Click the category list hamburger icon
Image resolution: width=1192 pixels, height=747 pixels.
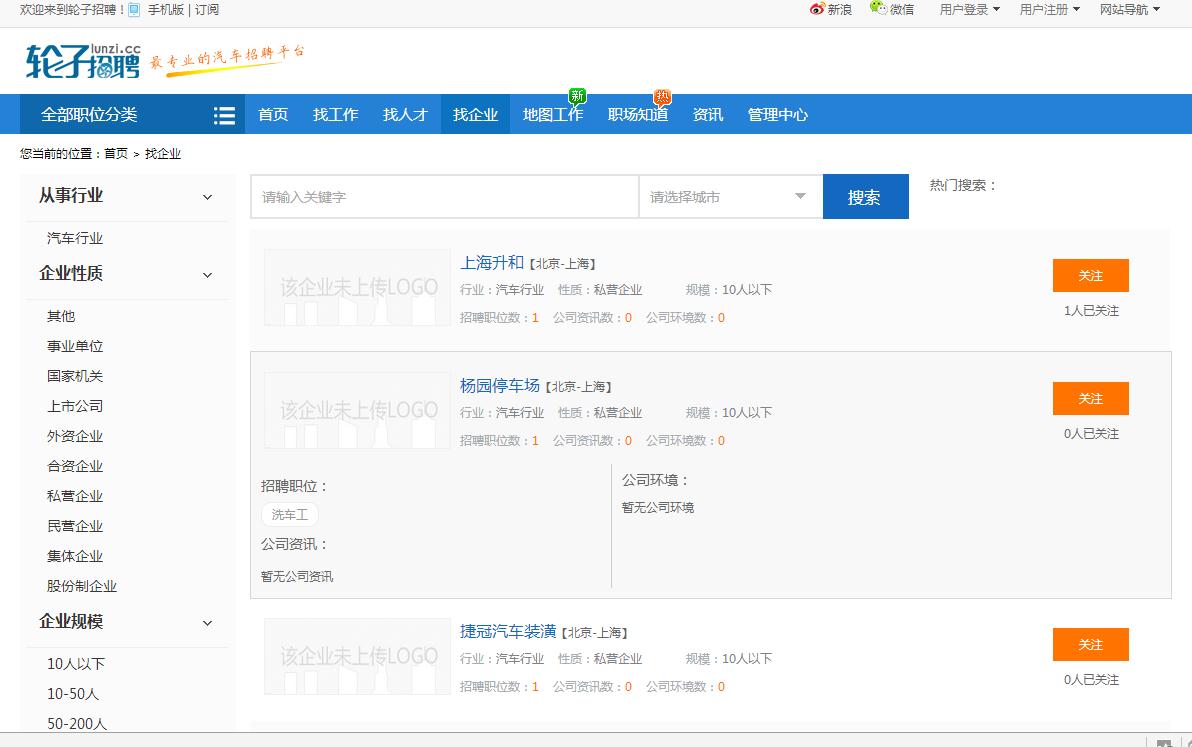click(x=224, y=115)
